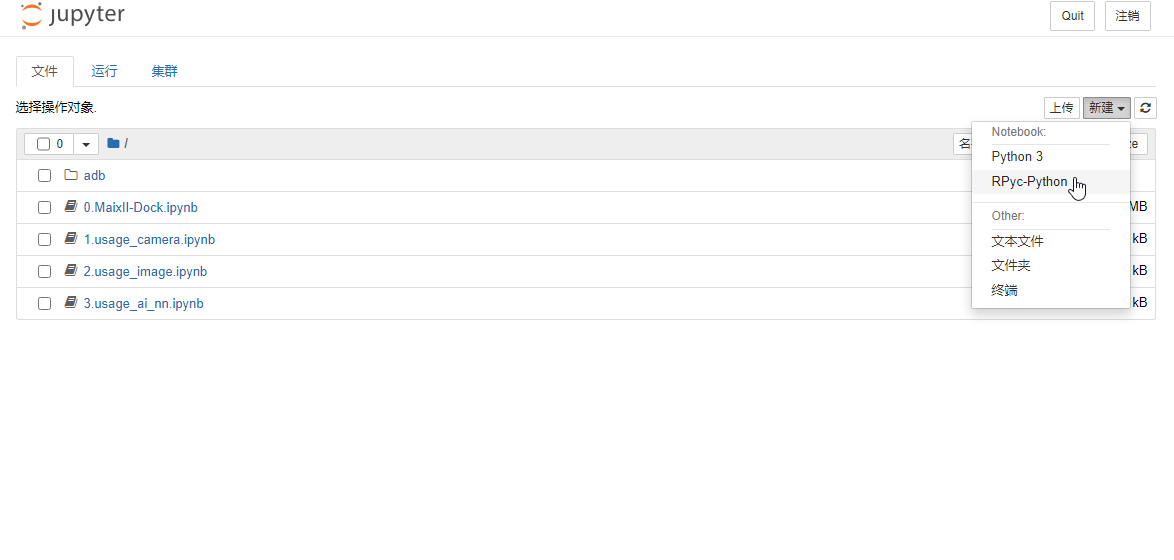Select Python 3 notebook option
The image size is (1174, 560).
pyautogui.click(x=1017, y=156)
